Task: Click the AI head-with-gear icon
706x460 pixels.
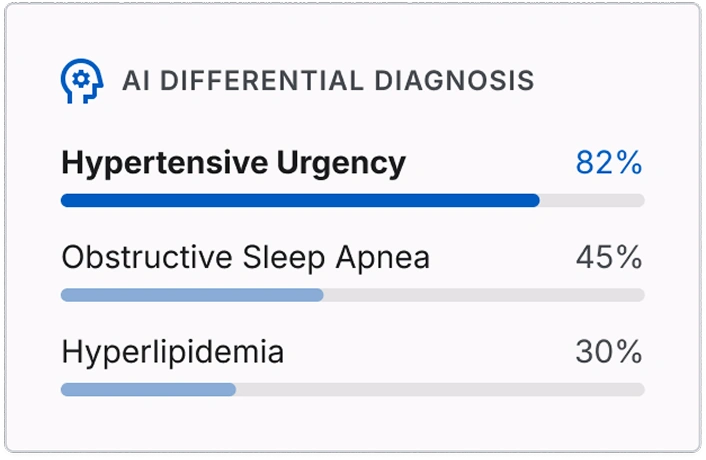Action: (x=82, y=81)
